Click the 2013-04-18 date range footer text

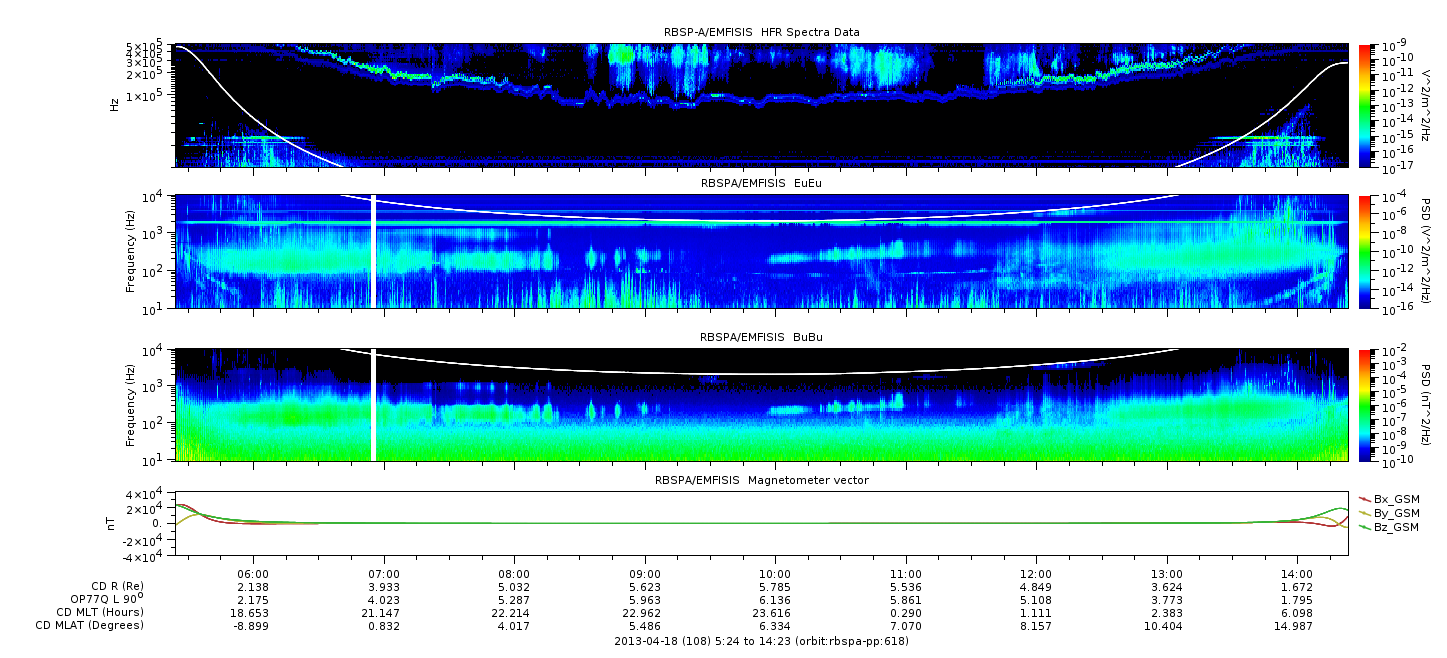point(761,640)
